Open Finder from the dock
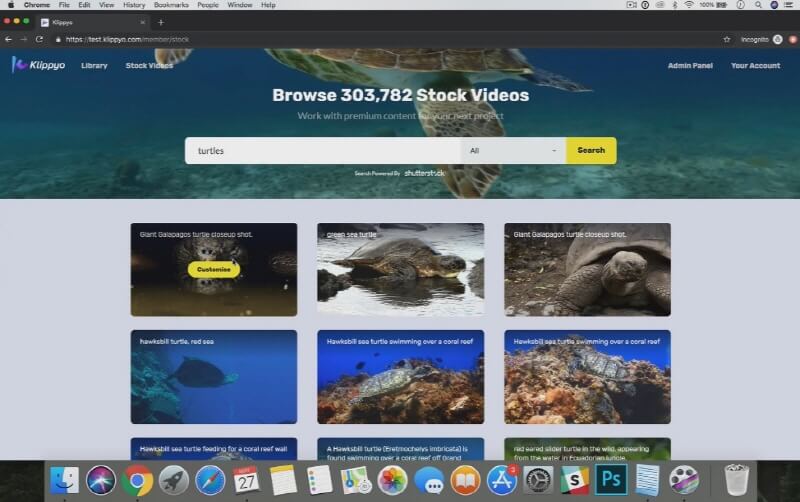This screenshot has height=502, width=800. pyautogui.click(x=64, y=480)
